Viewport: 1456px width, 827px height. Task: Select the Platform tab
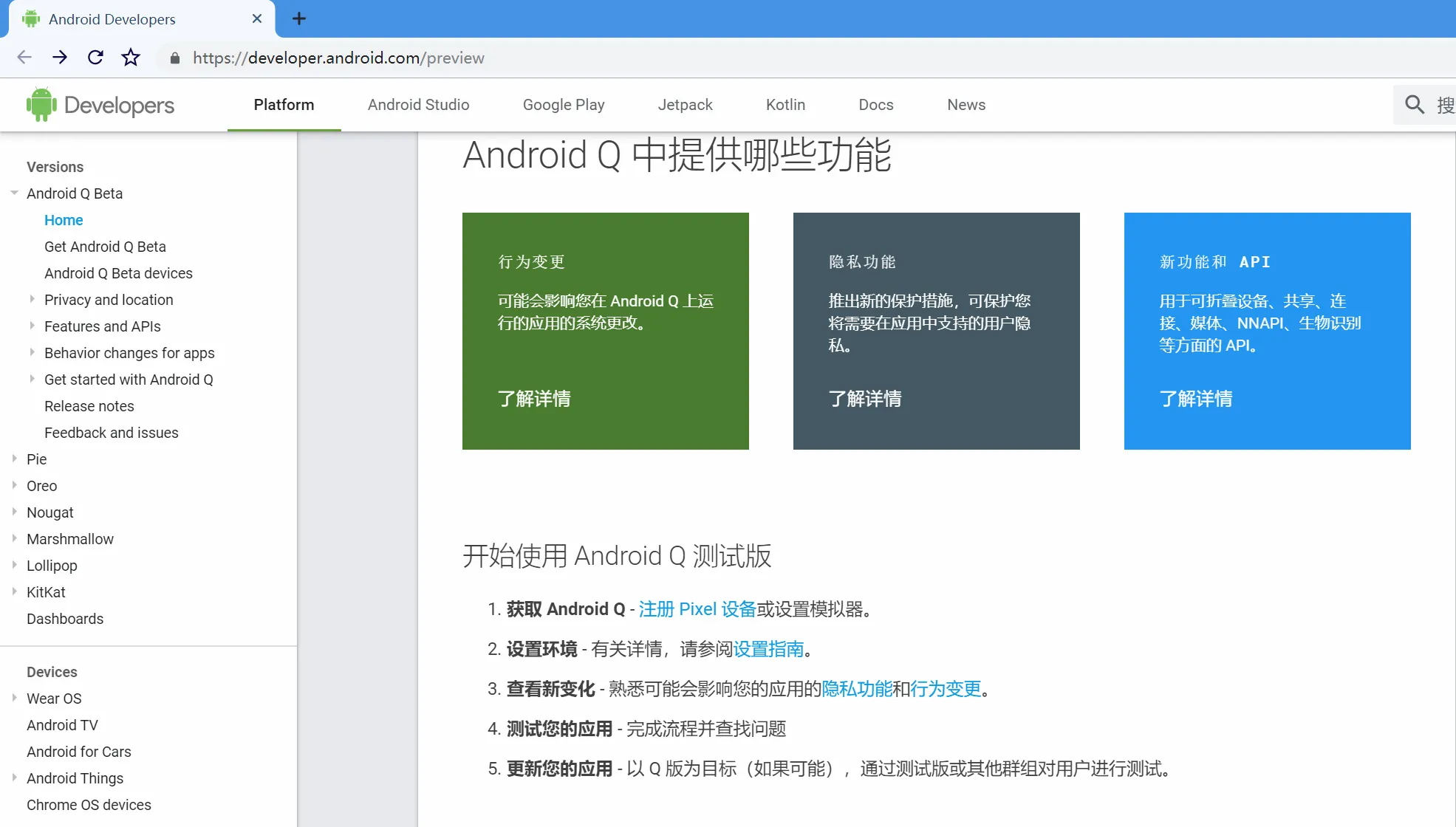pyautogui.click(x=284, y=105)
